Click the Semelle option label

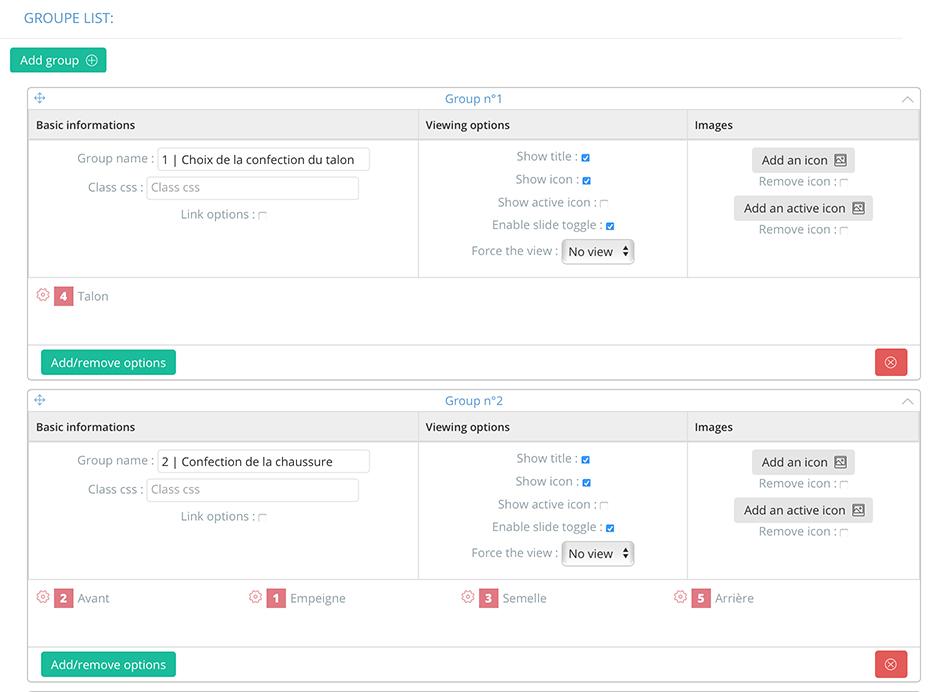click(x=524, y=598)
